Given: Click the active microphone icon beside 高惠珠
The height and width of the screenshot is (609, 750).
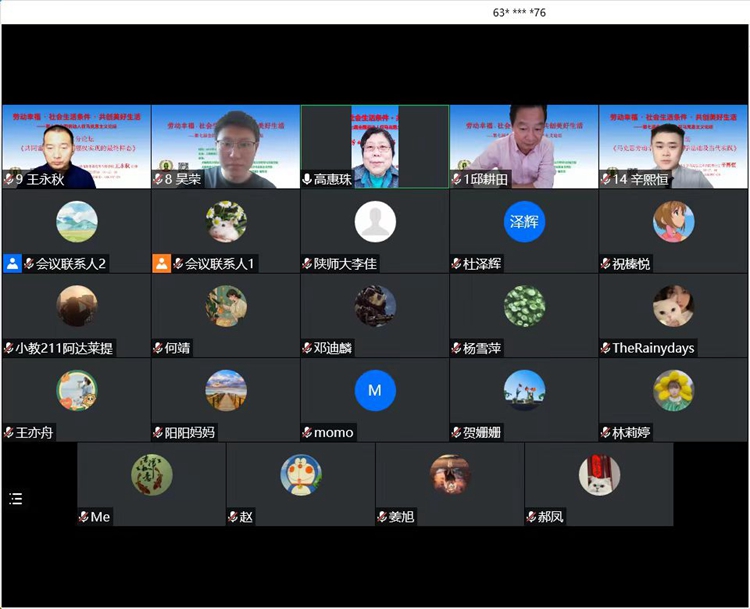Looking at the screenshot, I should pos(307,180).
